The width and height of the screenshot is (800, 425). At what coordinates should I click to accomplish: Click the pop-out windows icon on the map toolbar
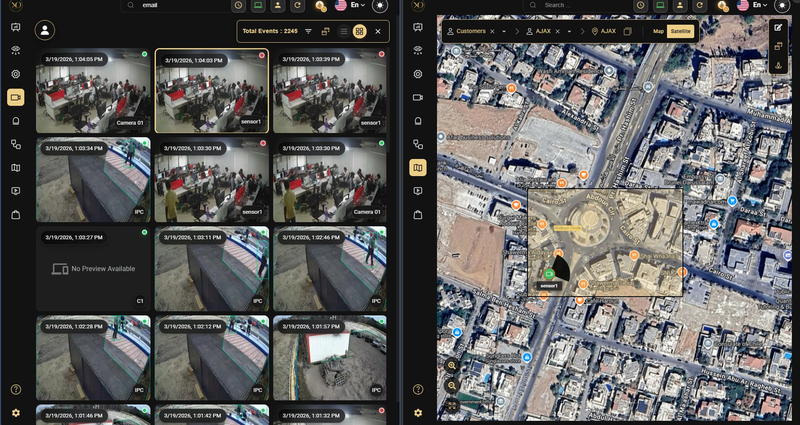[778, 46]
